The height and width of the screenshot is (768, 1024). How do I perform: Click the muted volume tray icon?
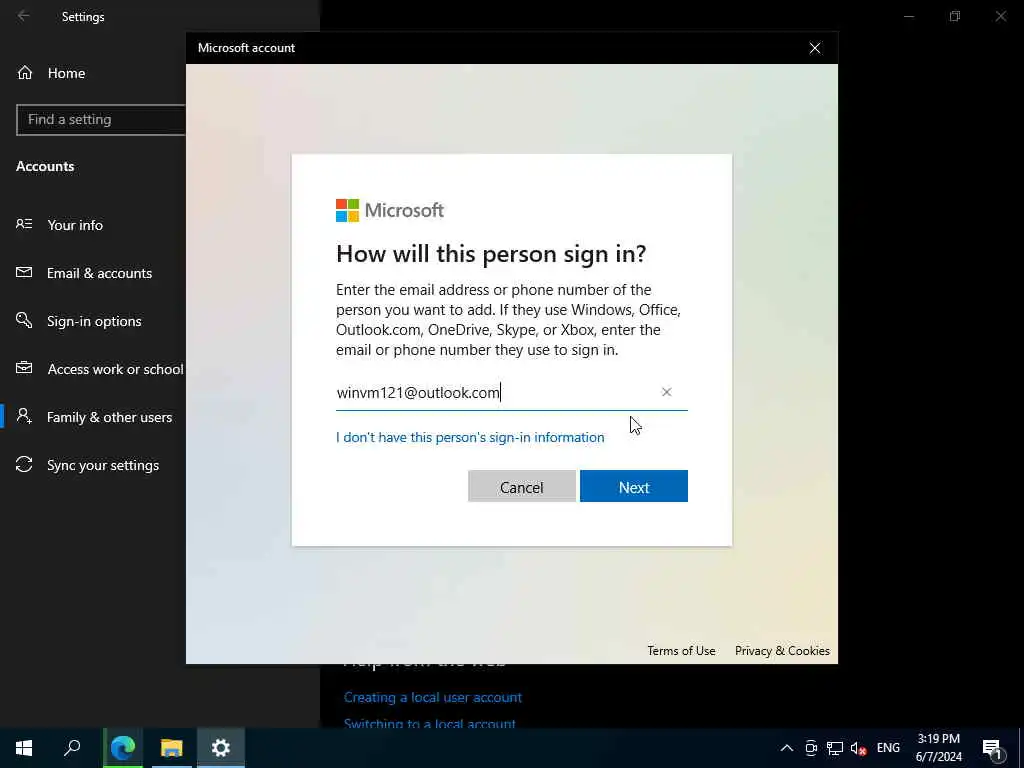(x=858, y=748)
